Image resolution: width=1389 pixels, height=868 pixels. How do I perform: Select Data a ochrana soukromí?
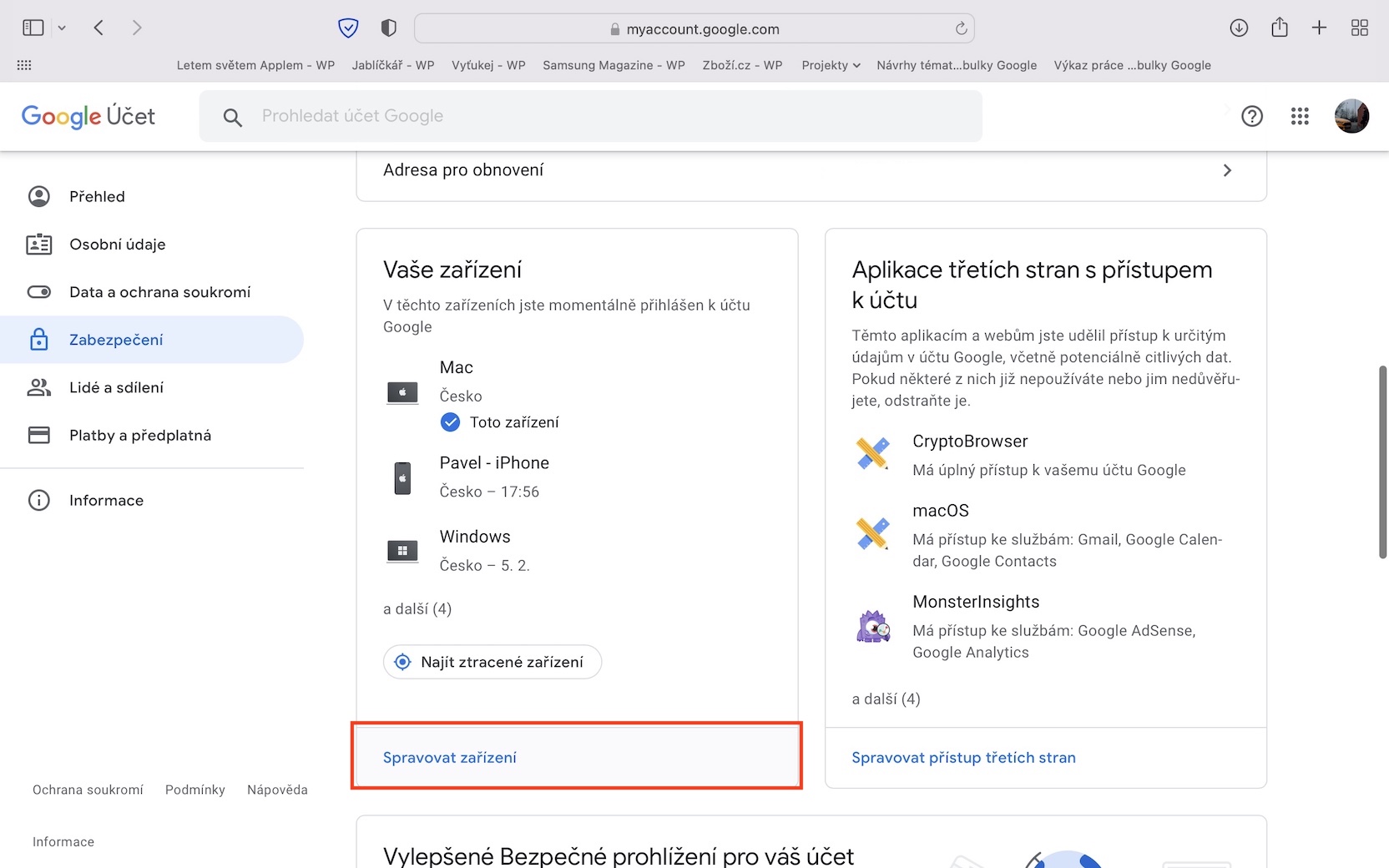click(159, 292)
